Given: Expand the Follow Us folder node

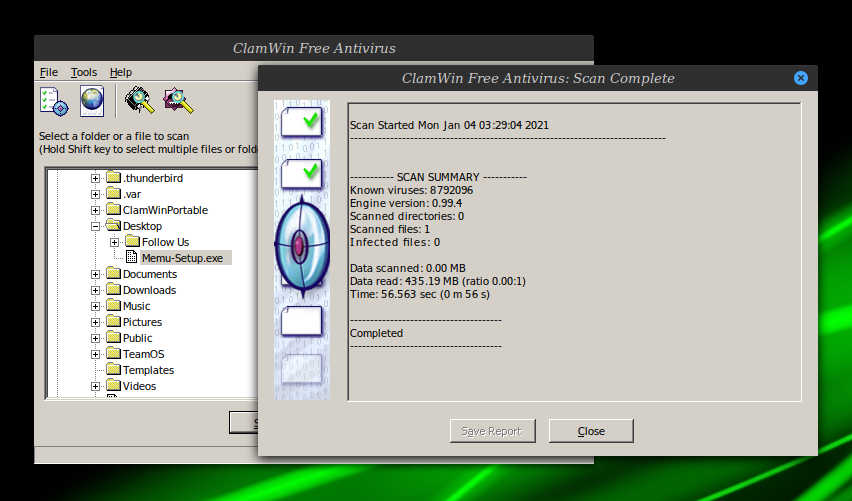Looking at the screenshot, I should pyautogui.click(x=114, y=242).
